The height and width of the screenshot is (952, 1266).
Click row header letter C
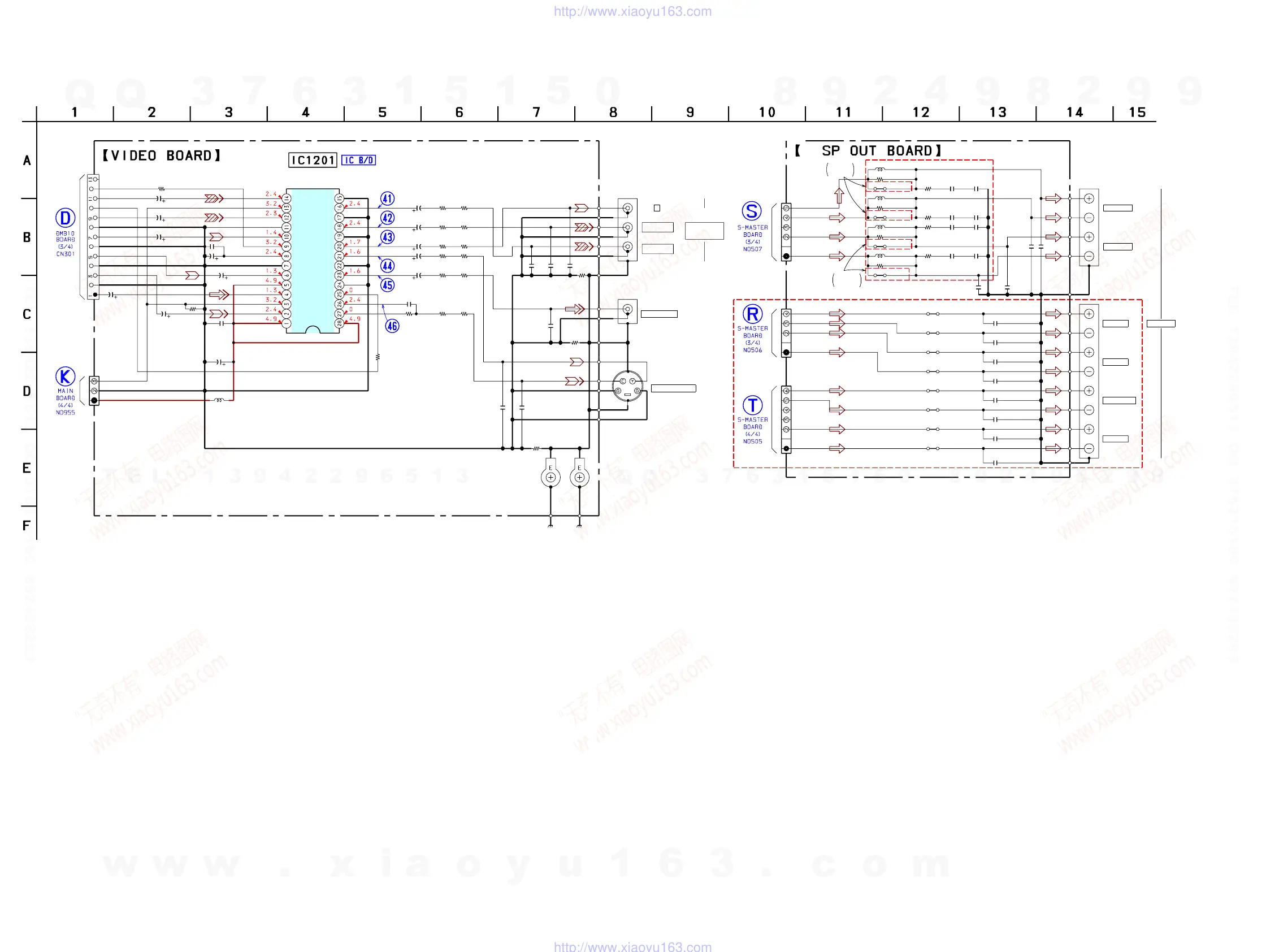pos(27,314)
